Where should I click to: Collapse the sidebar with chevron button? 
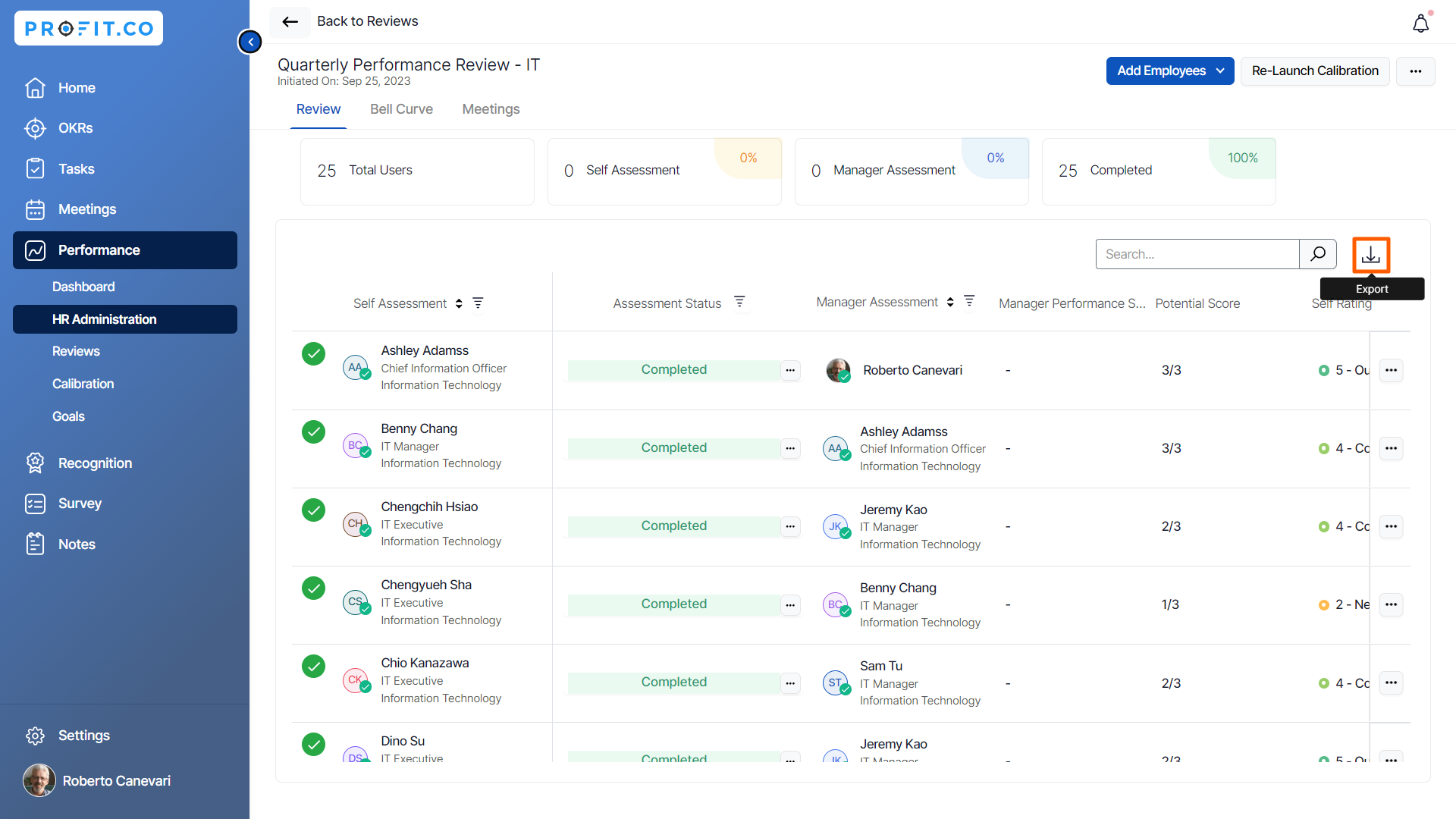coord(250,42)
